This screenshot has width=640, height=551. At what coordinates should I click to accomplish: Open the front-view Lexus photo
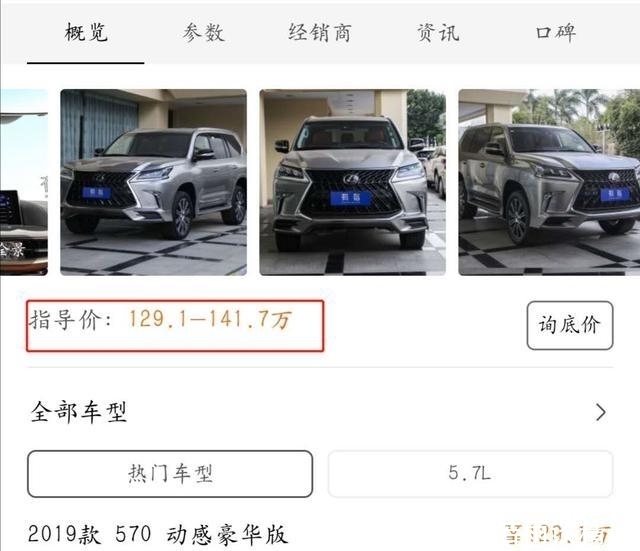(353, 182)
